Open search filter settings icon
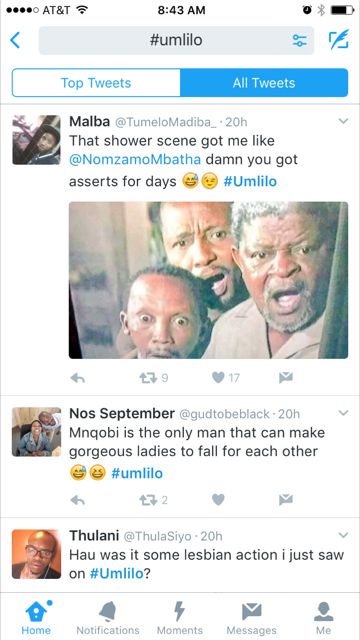The width and height of the screenshot is (360, 640). [x=299, y=40]
